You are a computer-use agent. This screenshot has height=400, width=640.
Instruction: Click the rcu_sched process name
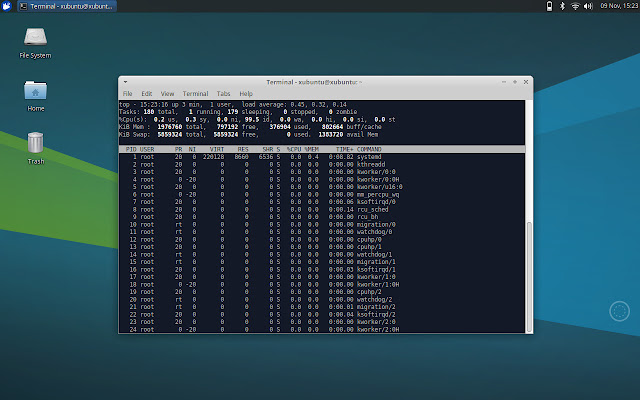point(373,209)
